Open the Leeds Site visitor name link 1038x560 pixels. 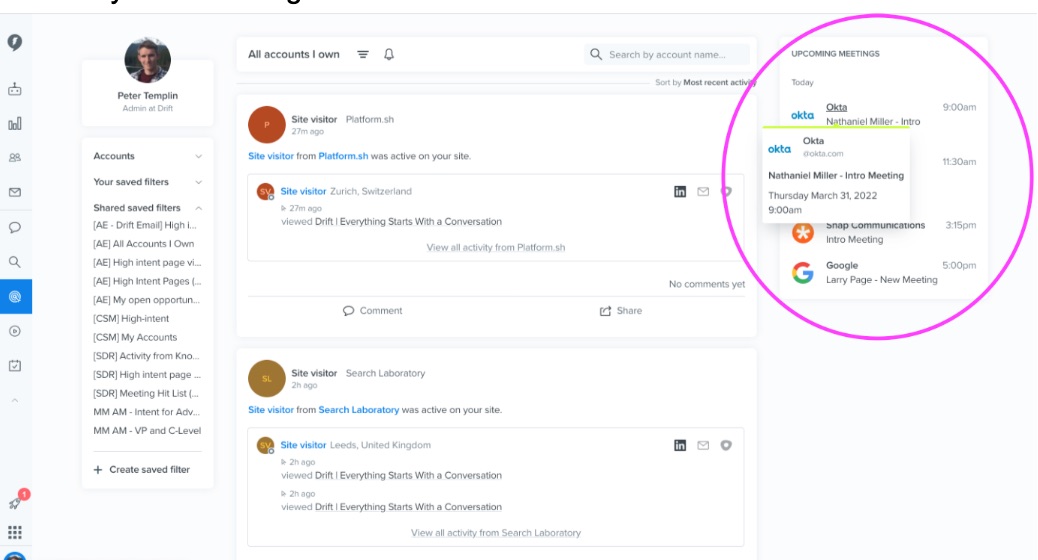[303, 445]
